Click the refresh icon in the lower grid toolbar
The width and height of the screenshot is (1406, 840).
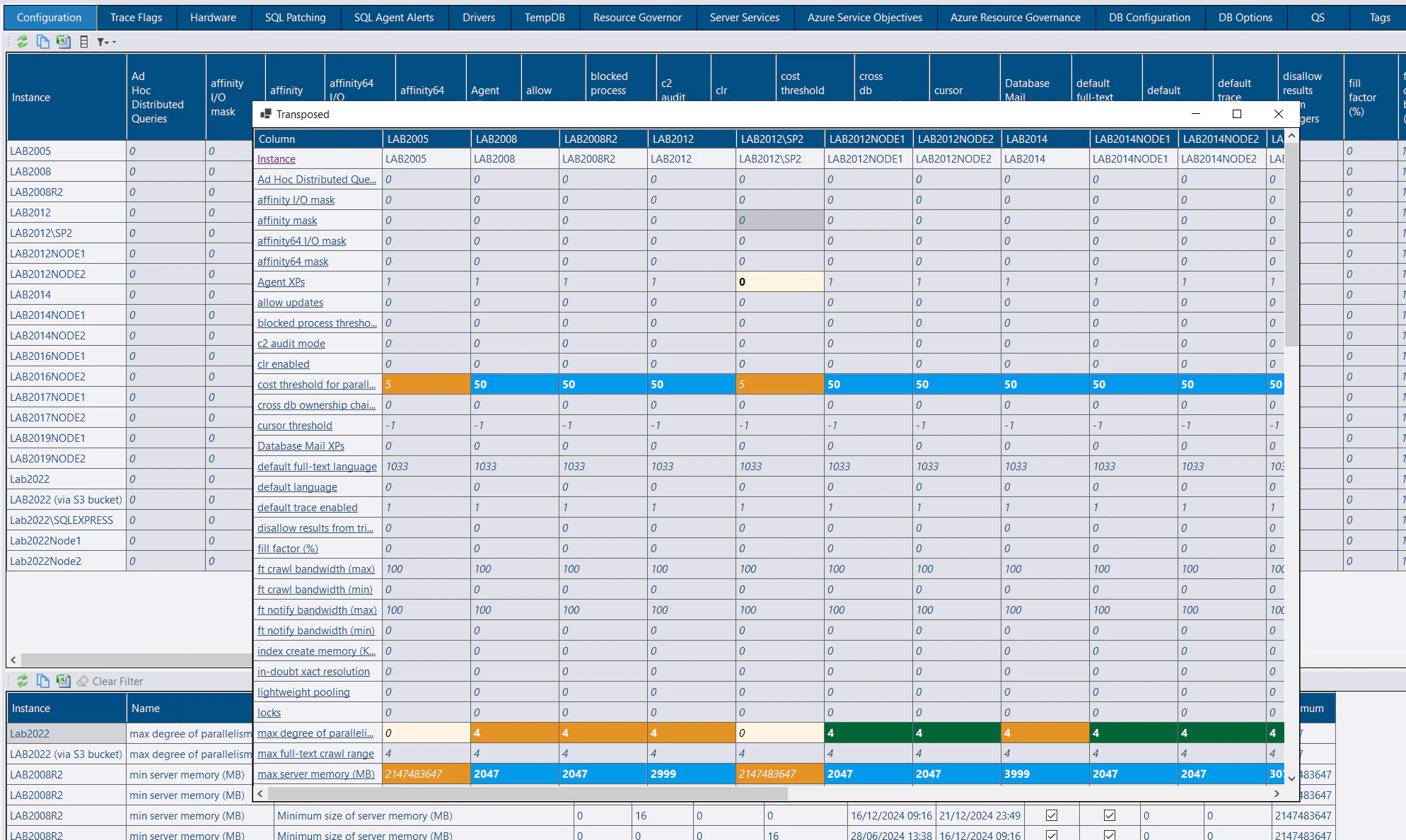point(23,681)
